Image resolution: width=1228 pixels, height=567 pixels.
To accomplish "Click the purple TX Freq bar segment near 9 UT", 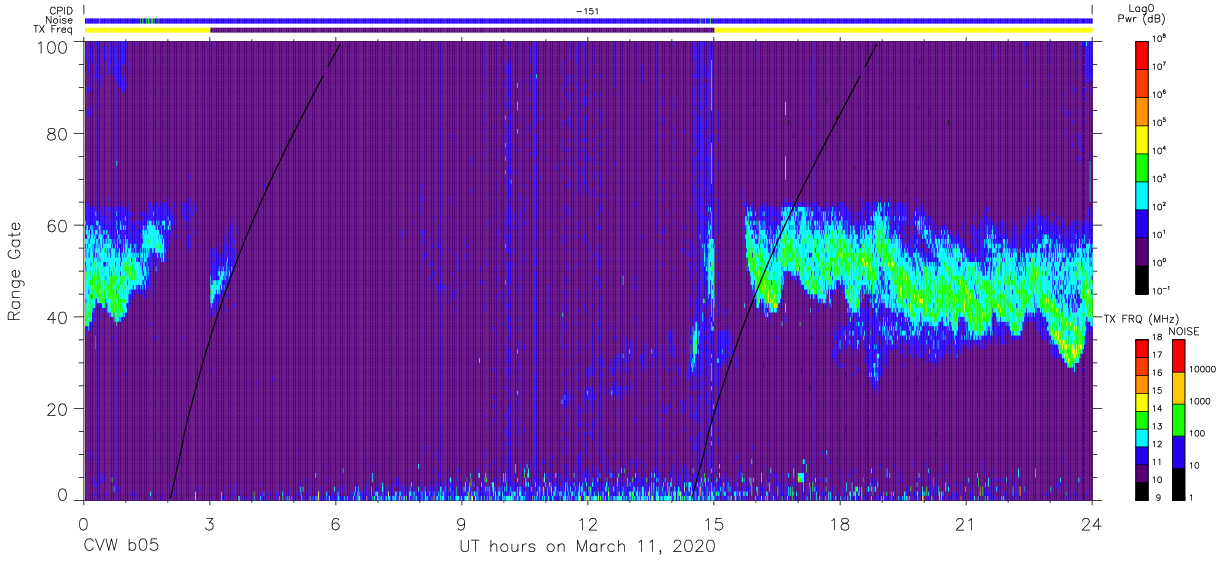I will [x=462, y=30].
